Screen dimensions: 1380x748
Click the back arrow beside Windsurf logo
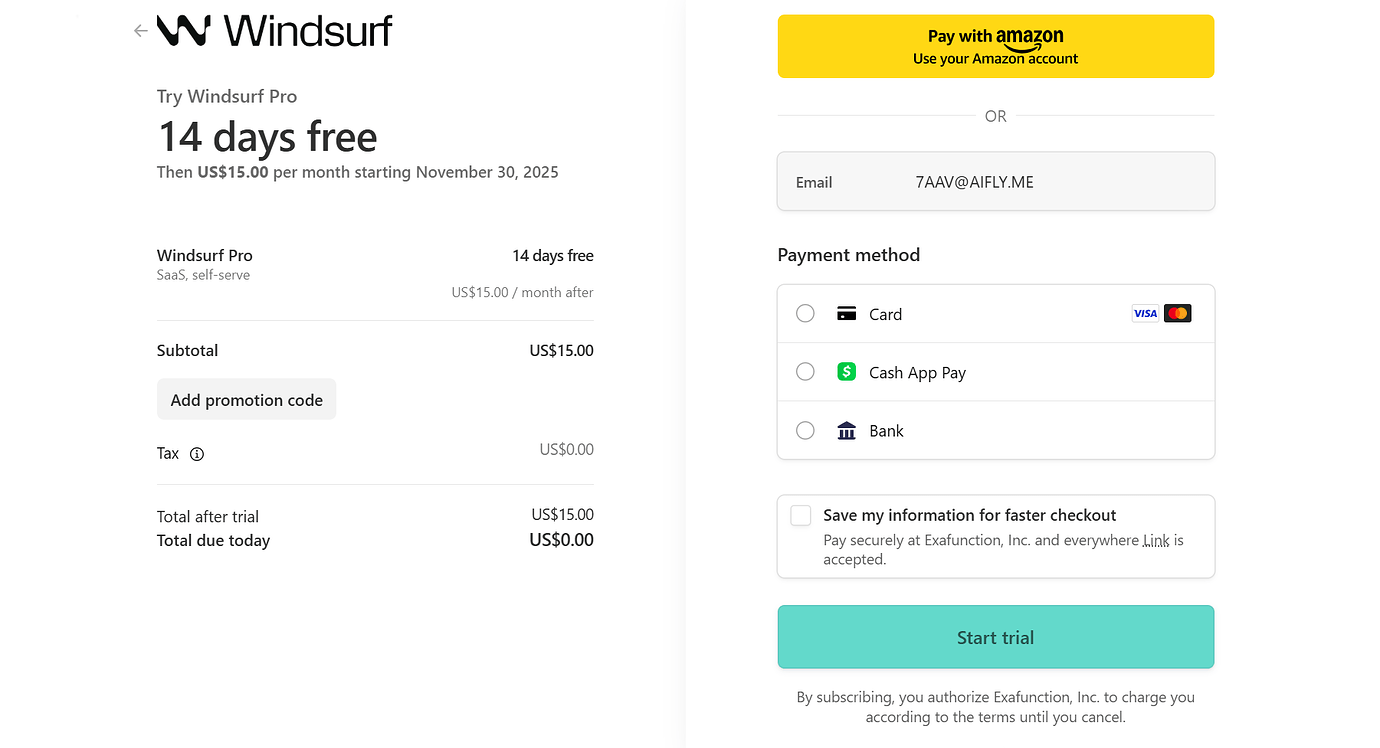pyautogui.click(x=140, y=31)
